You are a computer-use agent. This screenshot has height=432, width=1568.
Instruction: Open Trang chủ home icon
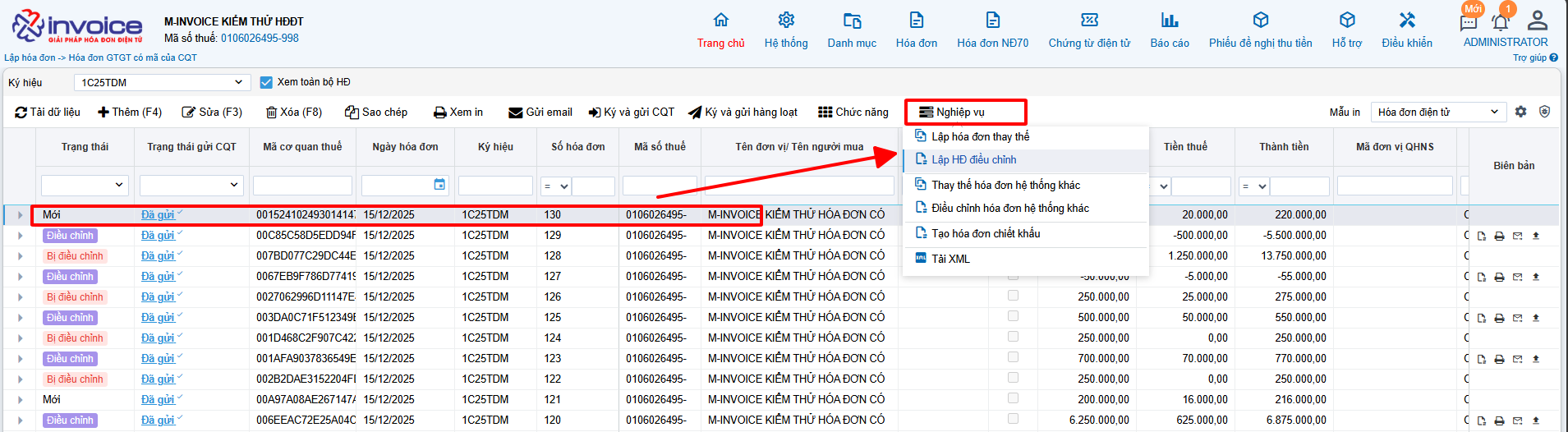click(720, 21)
